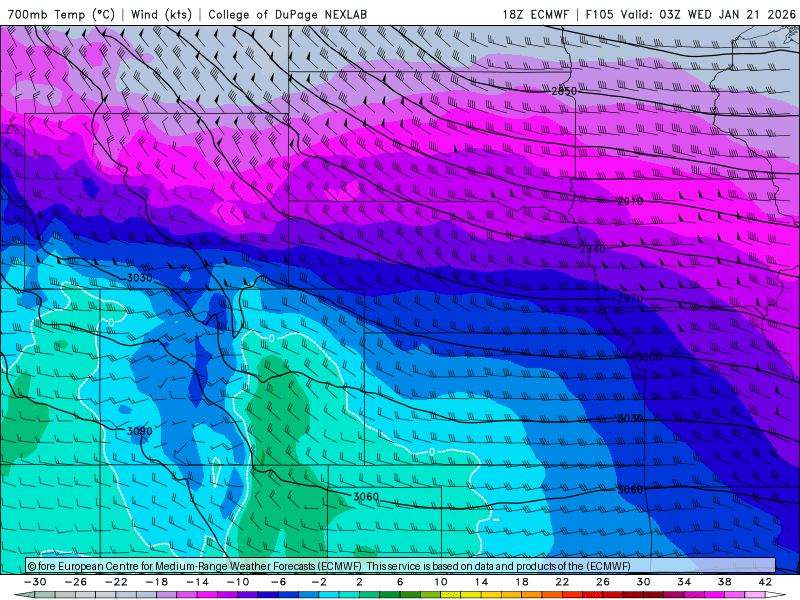The width and height of the screenshot is (800, 600).
Task: Select the positive 6 color scale label
Action: click(400, 582)
